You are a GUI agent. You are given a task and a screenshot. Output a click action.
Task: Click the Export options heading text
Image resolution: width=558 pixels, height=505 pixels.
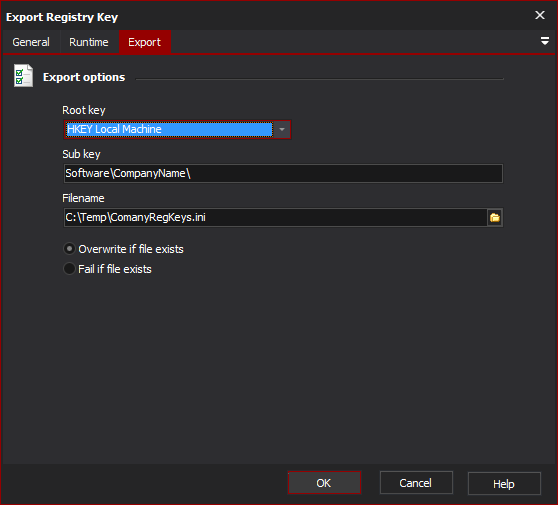click(84, 77)
